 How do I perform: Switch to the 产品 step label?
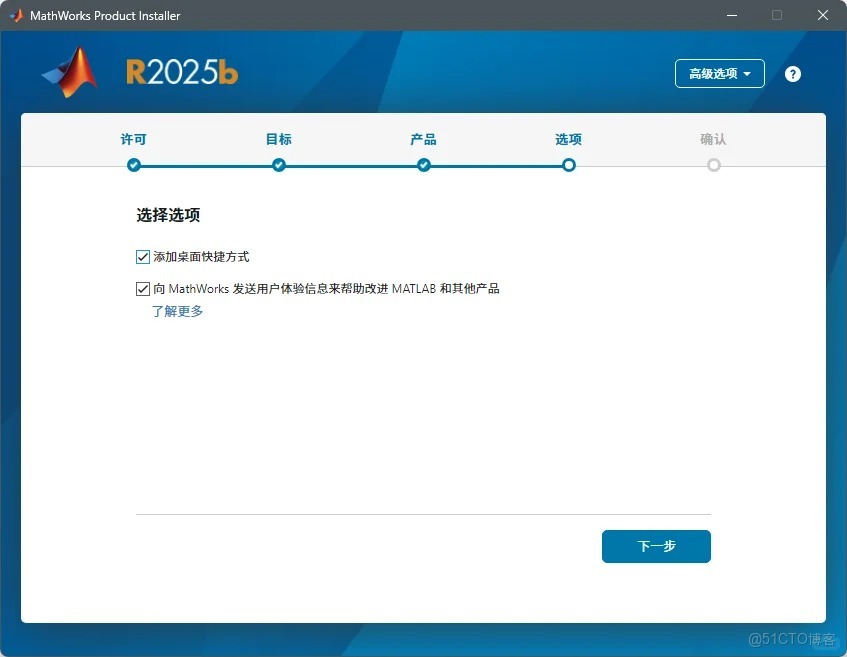(x=423, y=139)
